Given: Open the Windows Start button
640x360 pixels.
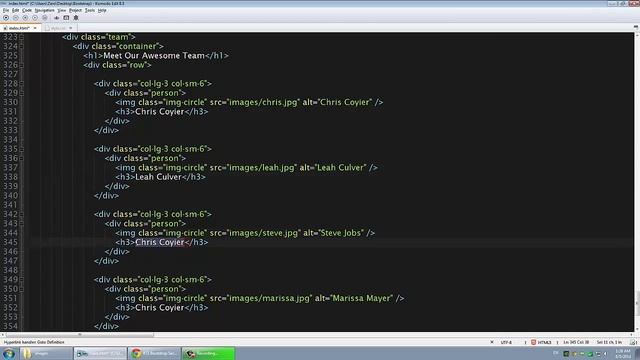Looking at the screenshot, I should coord(9,353).
